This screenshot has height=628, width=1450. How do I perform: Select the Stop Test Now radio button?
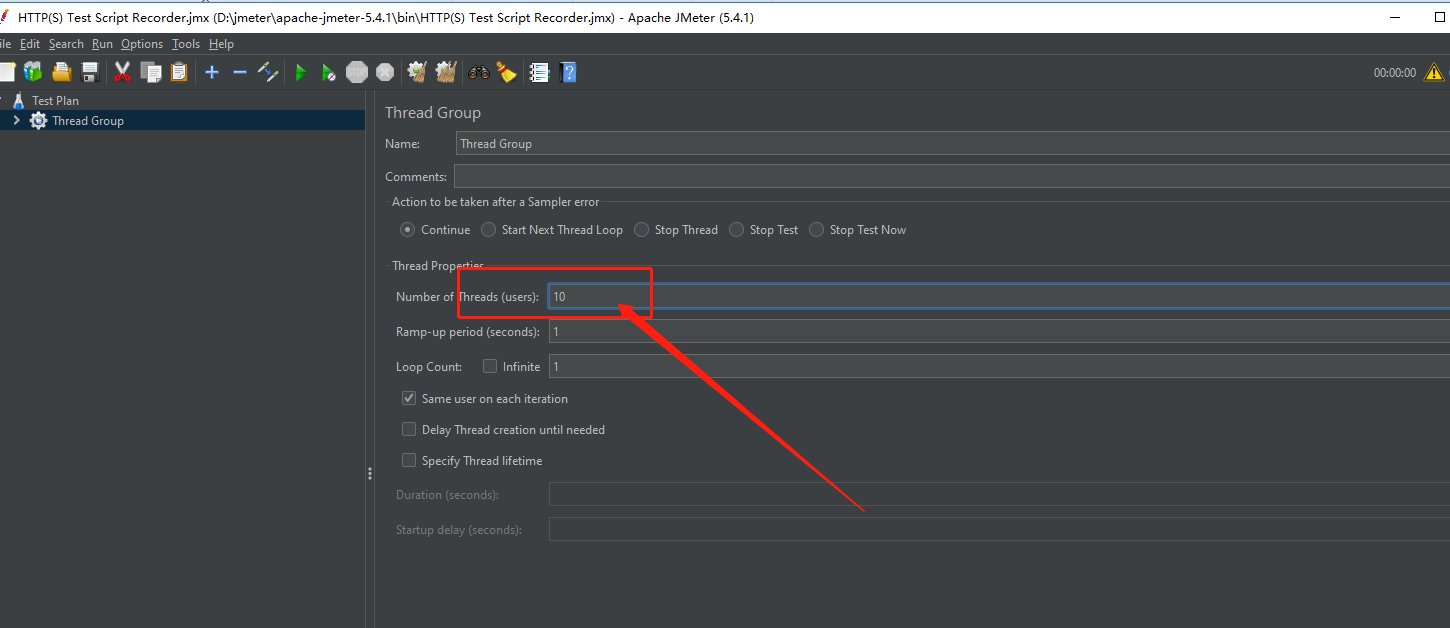click(816, 229)
